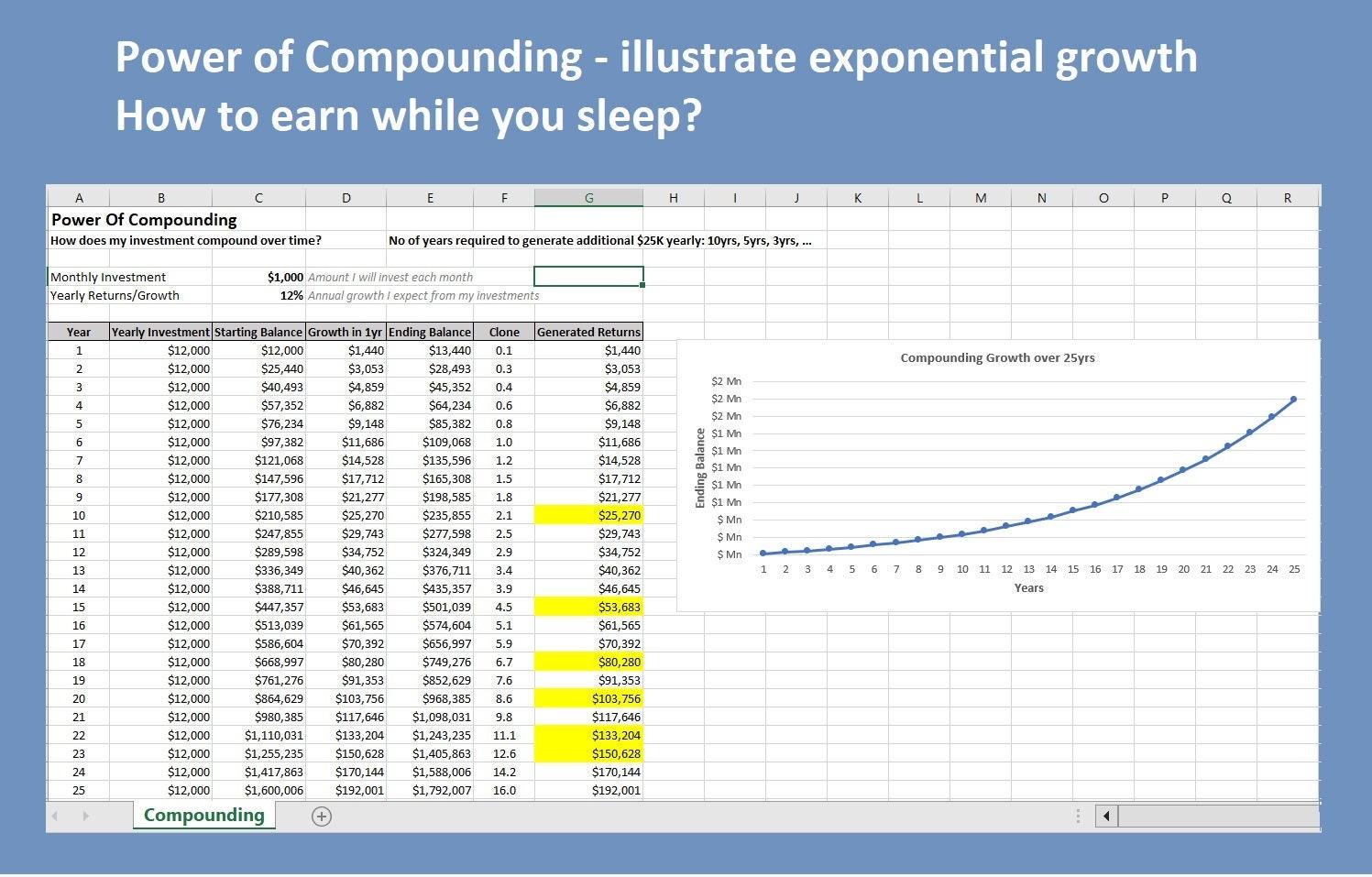Click the horizontal scrollbar left arrow
Viewport: 1372px width, 877px height.
click(x=1106, y=816)
